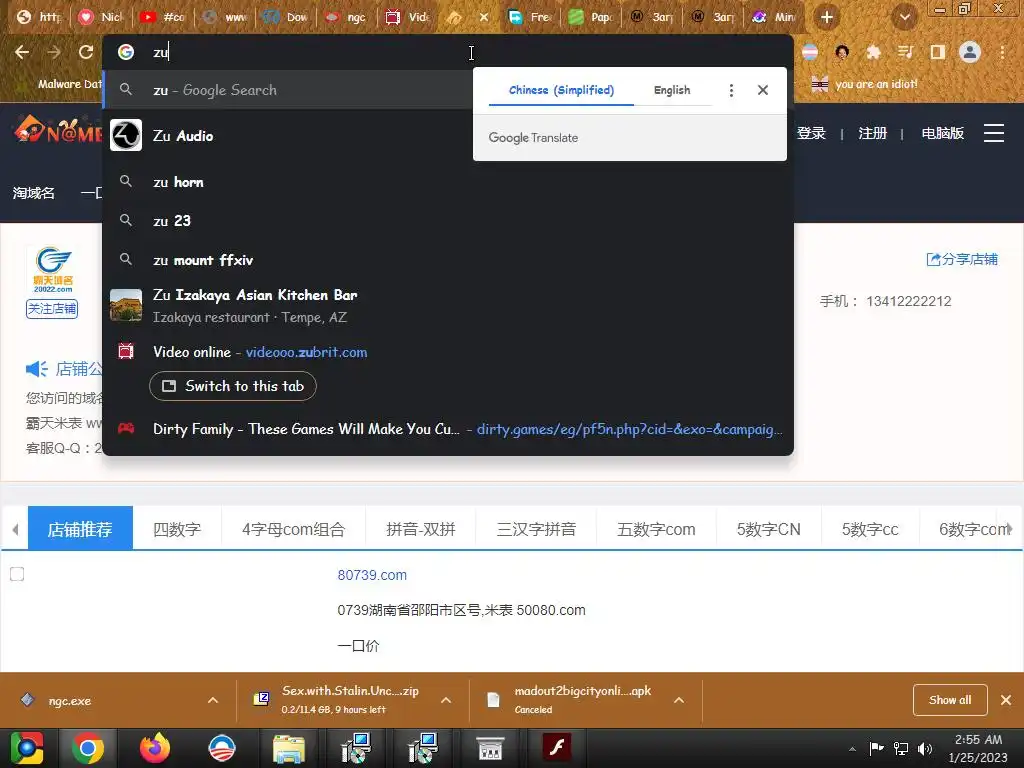Select the 拼音-双拼 category tab
This screenshot has width=1024, height=768.
click(421, 528)
